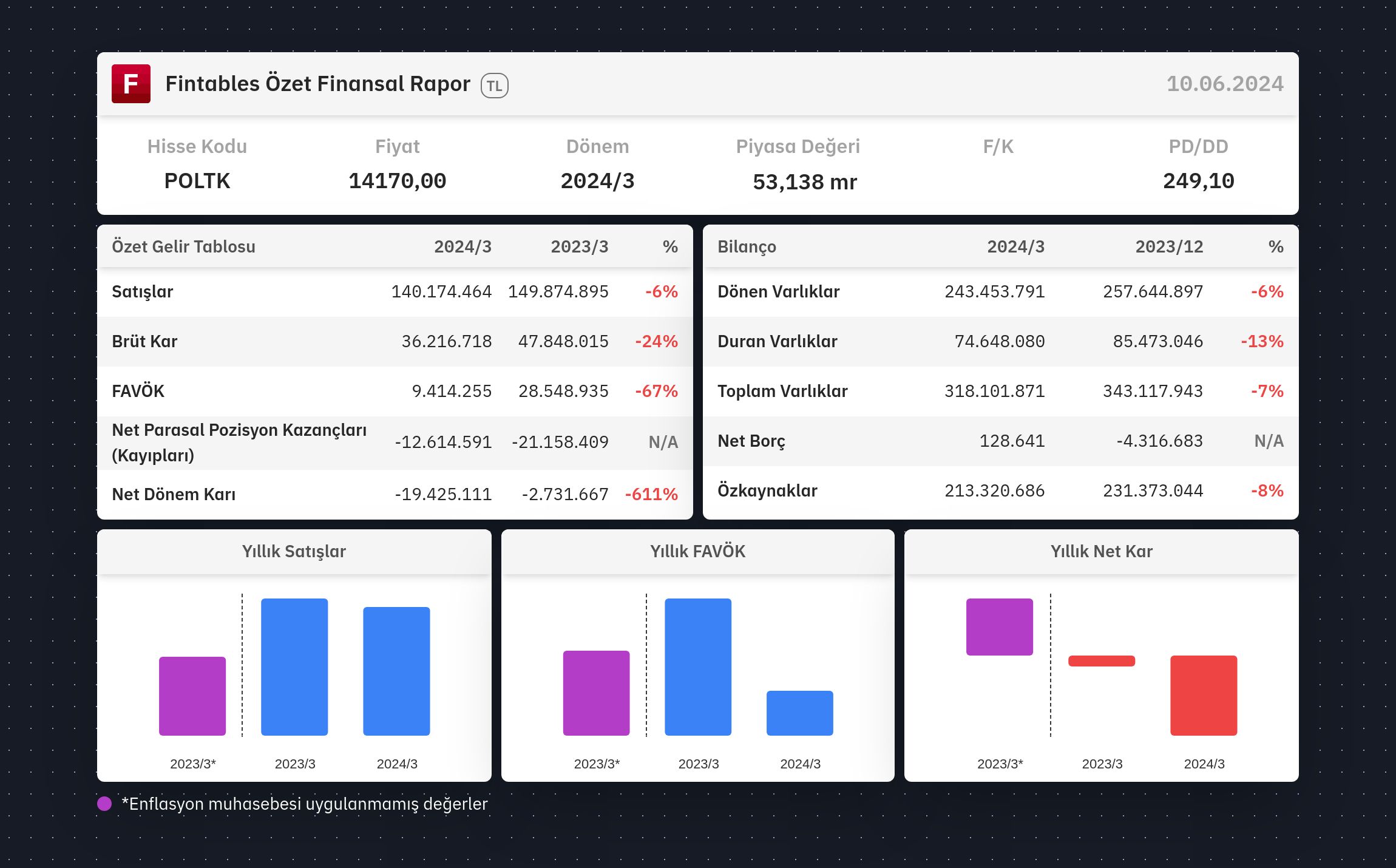Click the Satışlar 2023/3 value 149.874.895
The width and height of the screenshot is (1396, 868).
pos(558,291)
